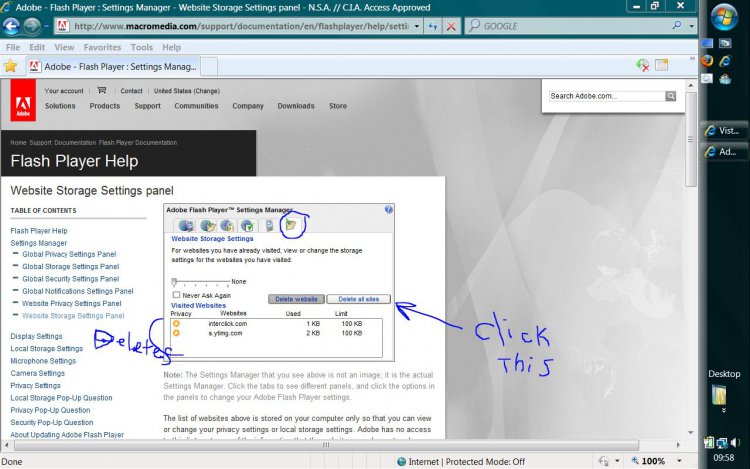Open the address bar history dropdown
Image resolution: width=750 pixels, height=469 pixels.
pyautogui.click(x=417, y=26)
